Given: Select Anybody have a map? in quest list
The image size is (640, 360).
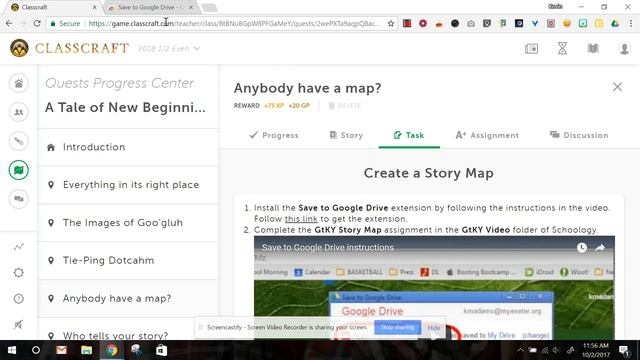Looking at the screenshot, I should coord(128,298).
